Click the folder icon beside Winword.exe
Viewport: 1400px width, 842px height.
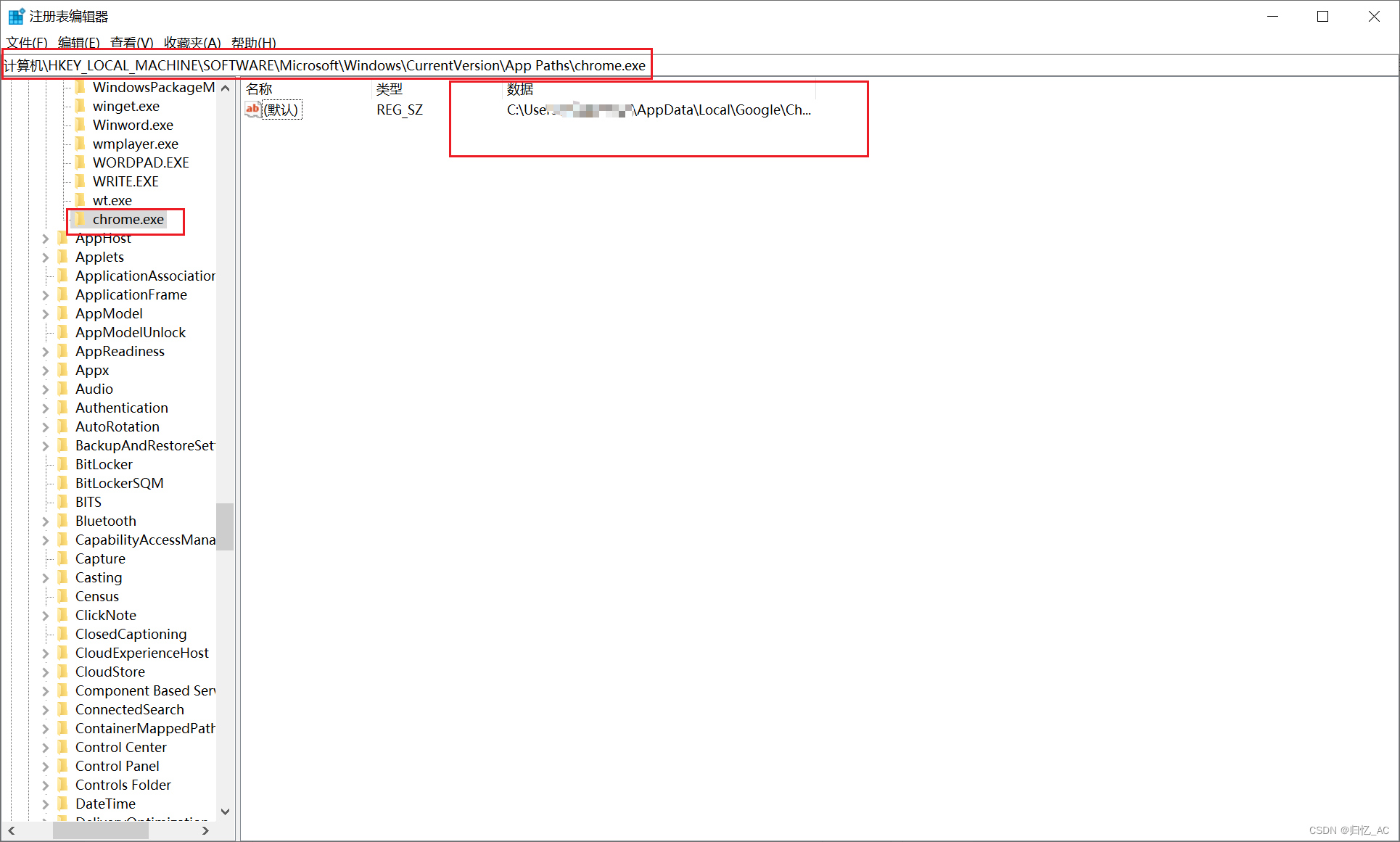click(x=81, y=125)
